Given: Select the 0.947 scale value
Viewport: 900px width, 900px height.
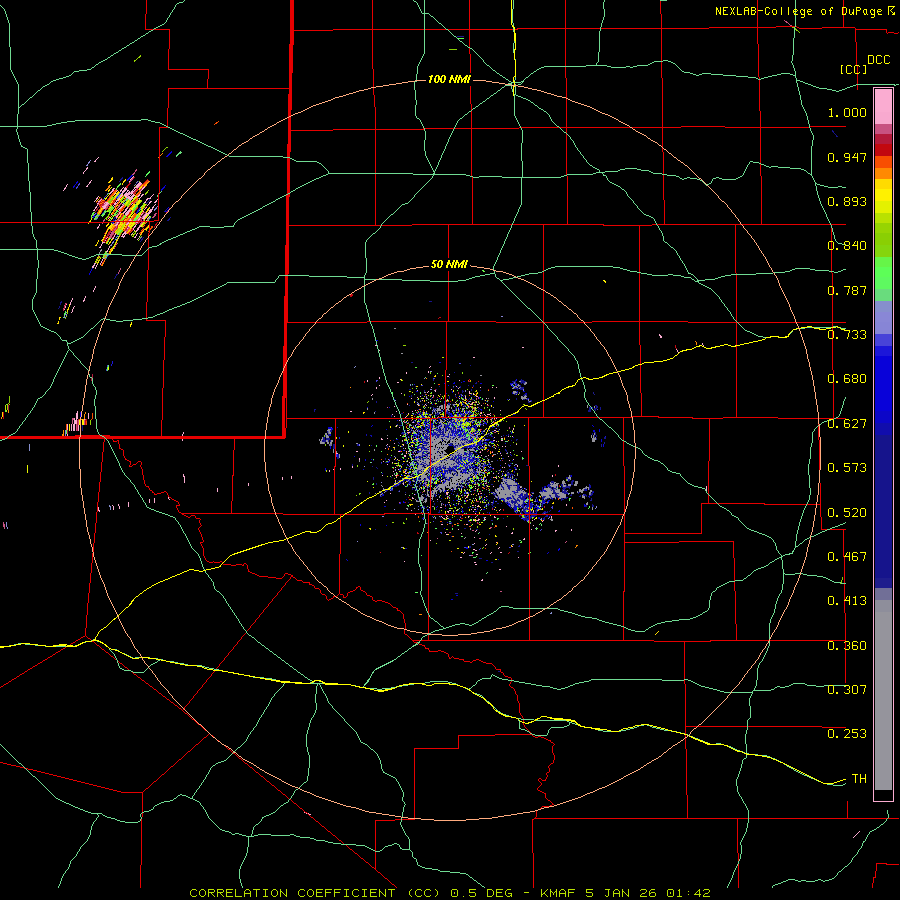Looking at the screenshot, I should [847, 157].
